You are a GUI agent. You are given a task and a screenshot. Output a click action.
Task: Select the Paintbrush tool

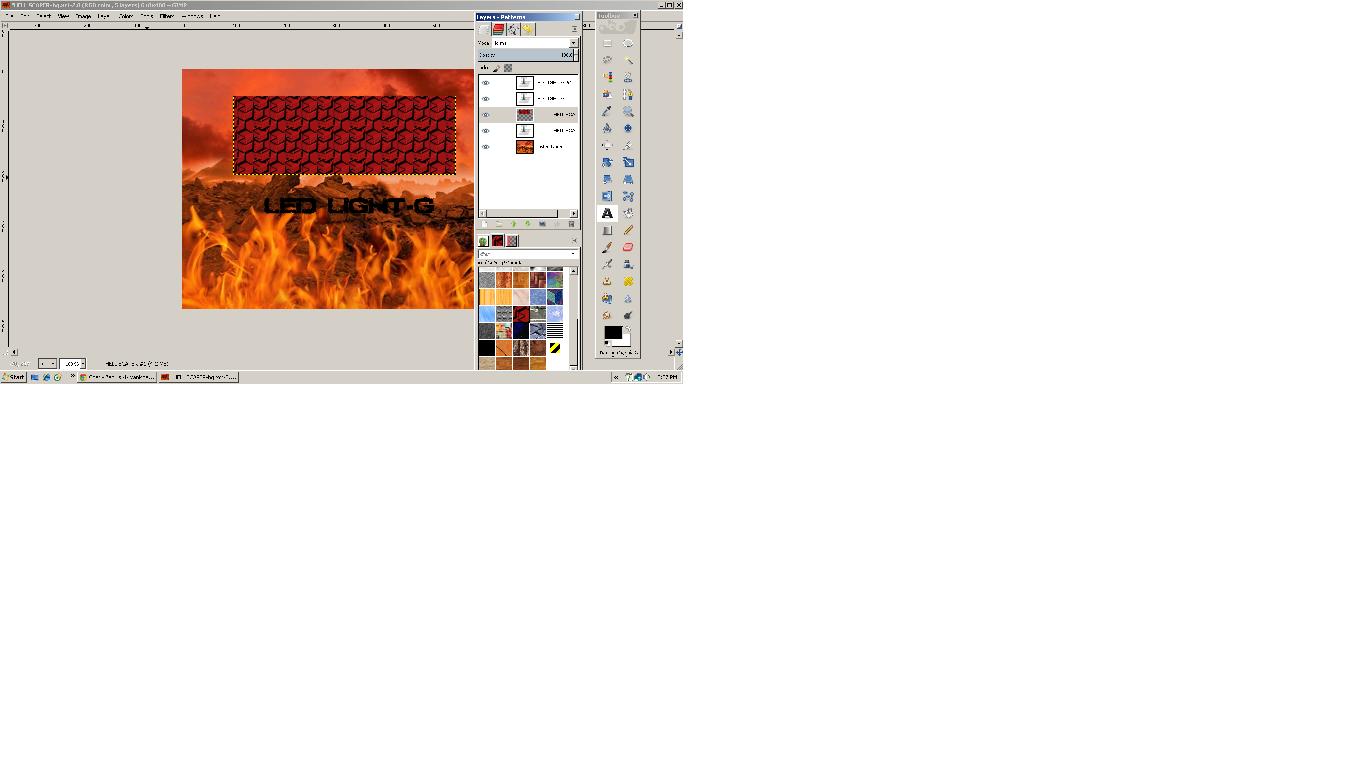607,247
